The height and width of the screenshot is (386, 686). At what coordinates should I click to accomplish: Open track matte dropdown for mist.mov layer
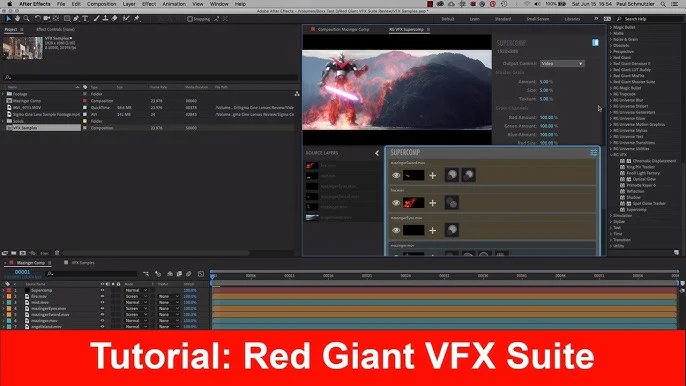pyautogui.click(x=168, y=302)
